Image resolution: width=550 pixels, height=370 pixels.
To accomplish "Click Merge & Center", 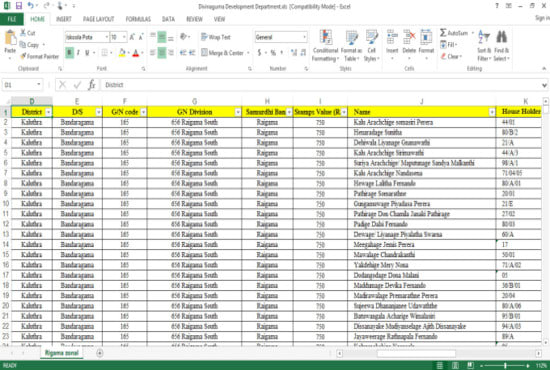I will [x=222, y=53].
